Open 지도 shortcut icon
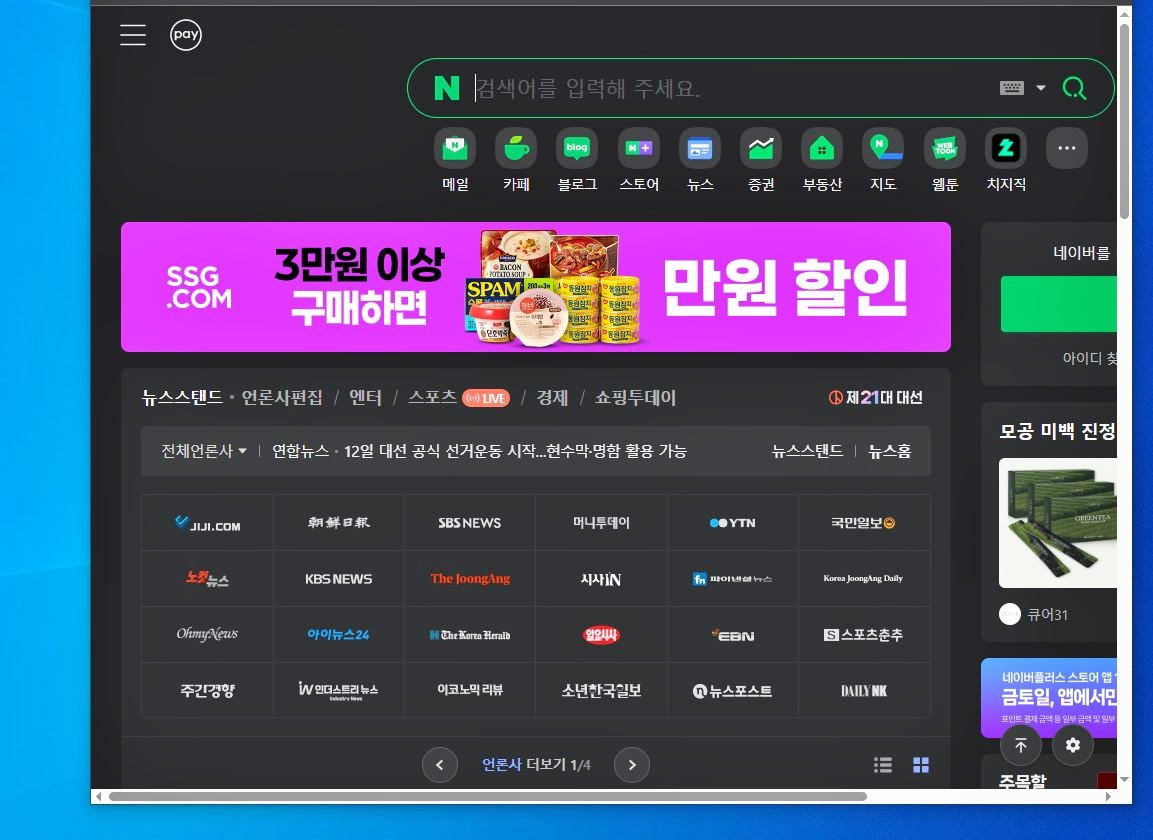 [883, 148]
